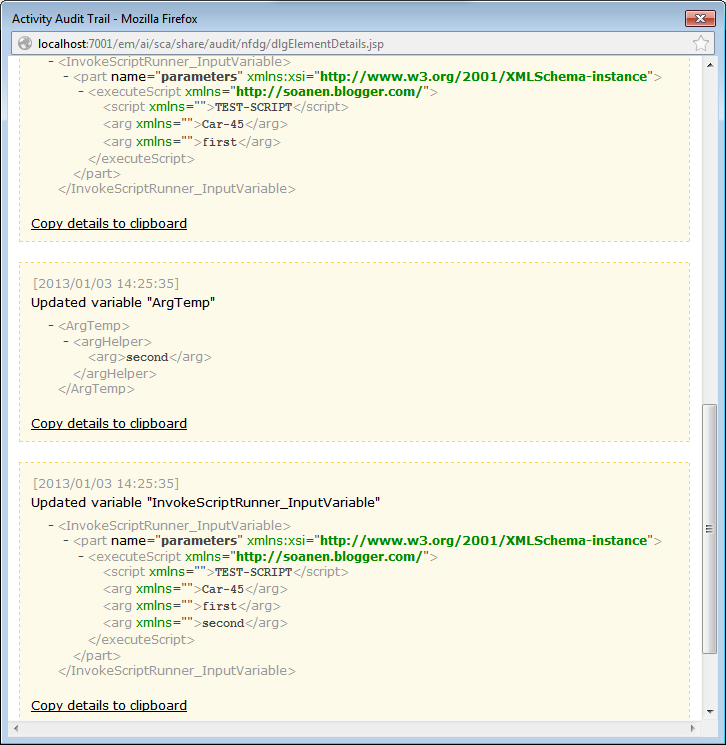726x745 pixels.
Task: Click the 'second' arg in bottom executeScript
Action: tap(223, 623)
